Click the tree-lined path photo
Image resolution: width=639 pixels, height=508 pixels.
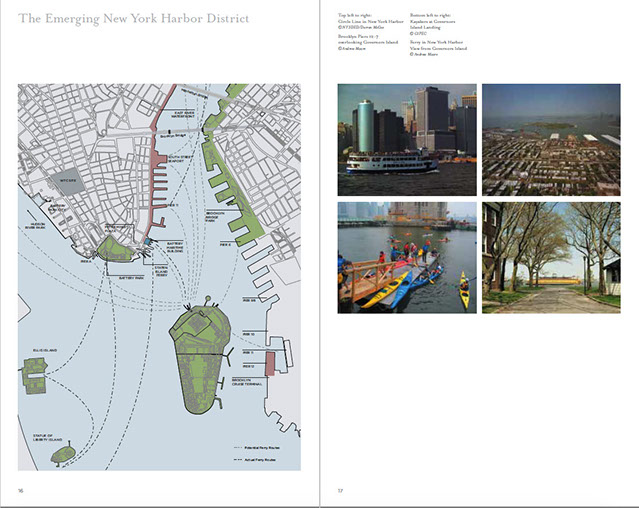pyautogui.click(x=550, y=257)
